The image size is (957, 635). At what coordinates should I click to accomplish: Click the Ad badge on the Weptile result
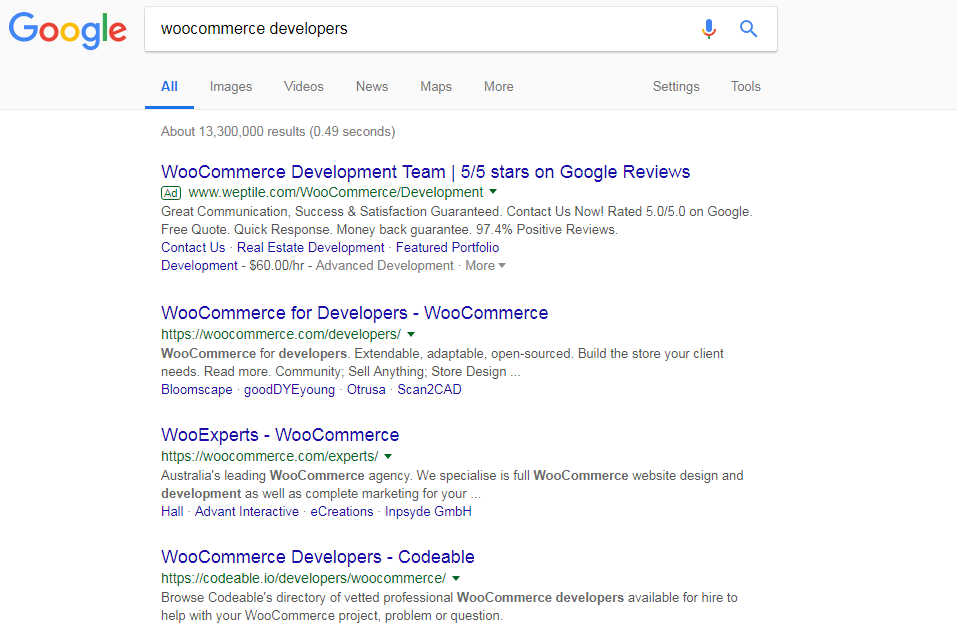click(171, 193)
